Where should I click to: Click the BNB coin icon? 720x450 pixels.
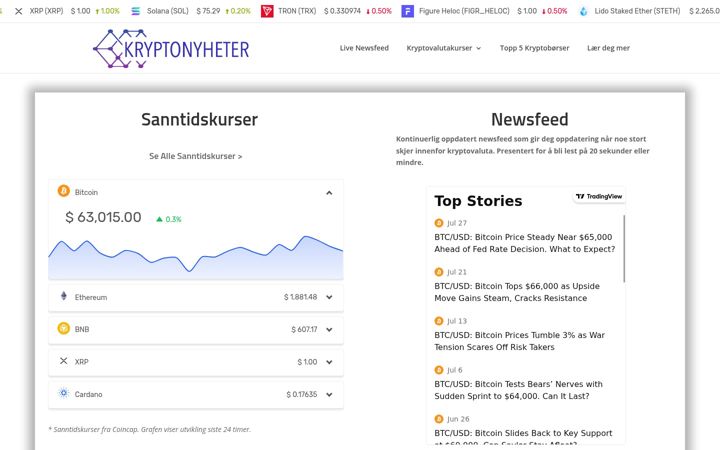click(x=63, y=328)
